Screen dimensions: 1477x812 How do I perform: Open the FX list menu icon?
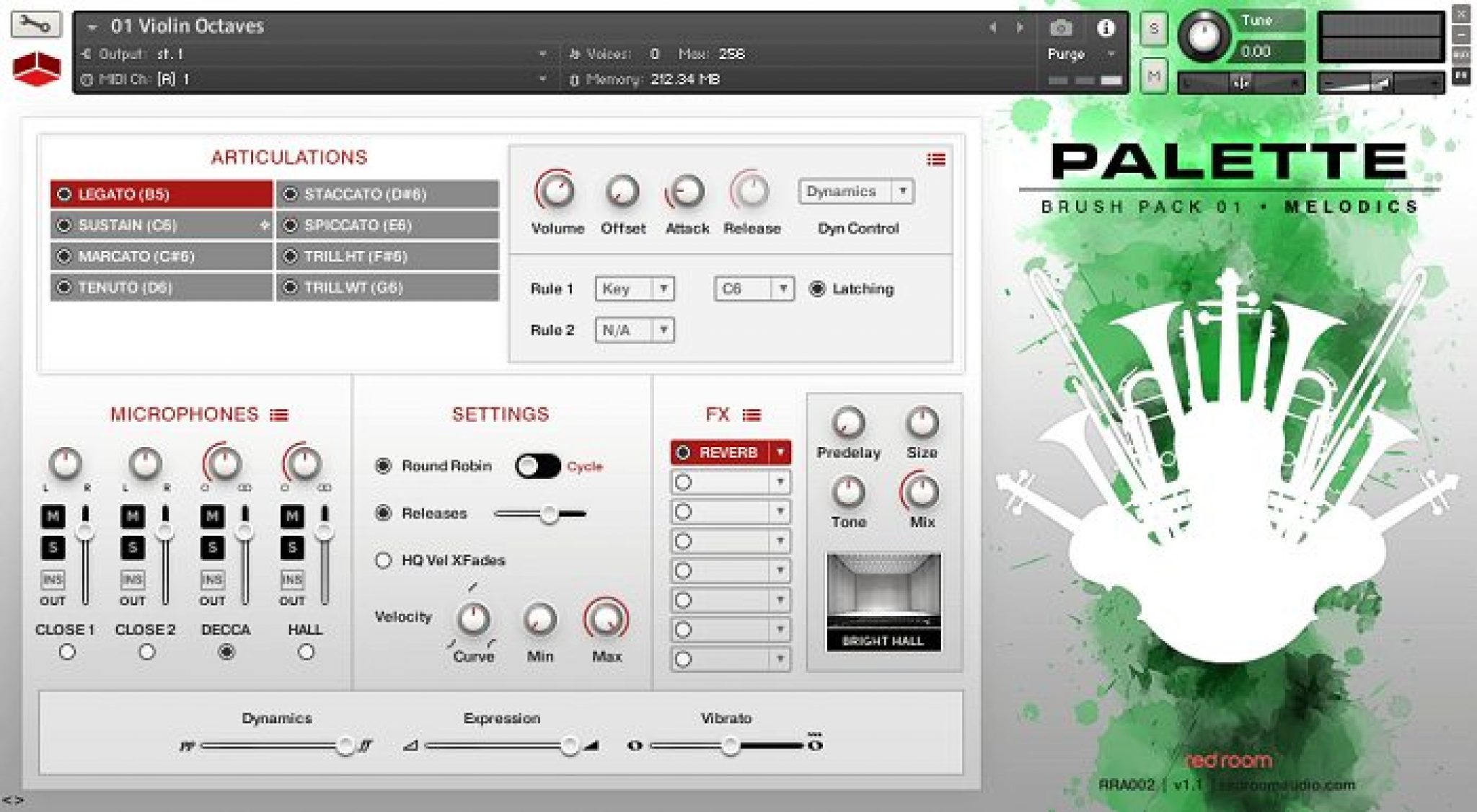point(753,414)
